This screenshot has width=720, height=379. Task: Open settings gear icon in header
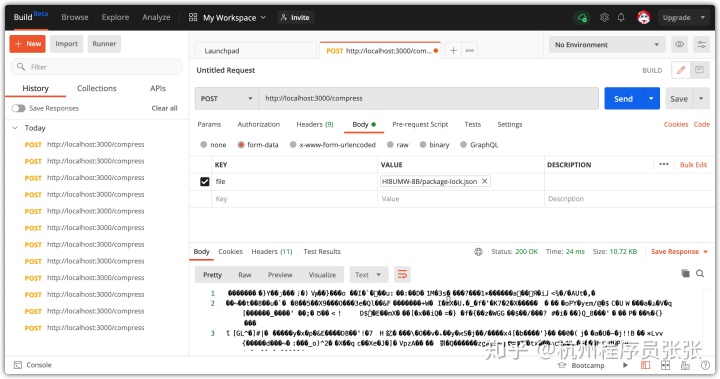click(x=604, y=17)
